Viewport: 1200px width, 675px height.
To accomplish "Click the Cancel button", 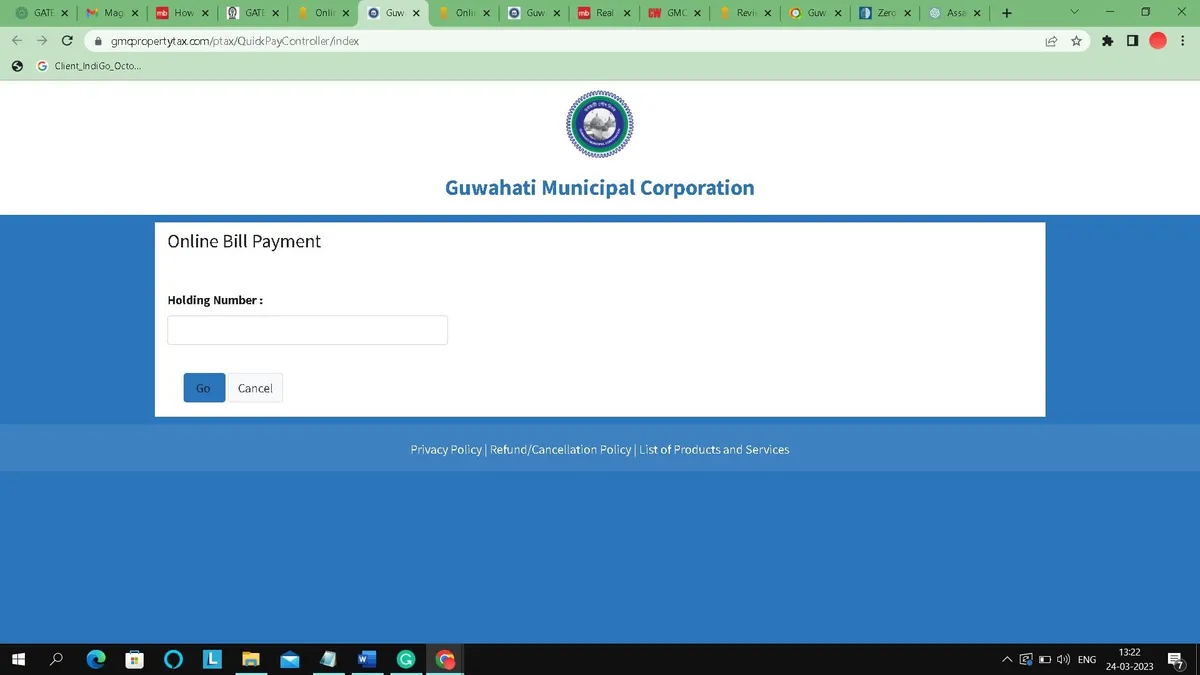I will [x=255, y=388].
